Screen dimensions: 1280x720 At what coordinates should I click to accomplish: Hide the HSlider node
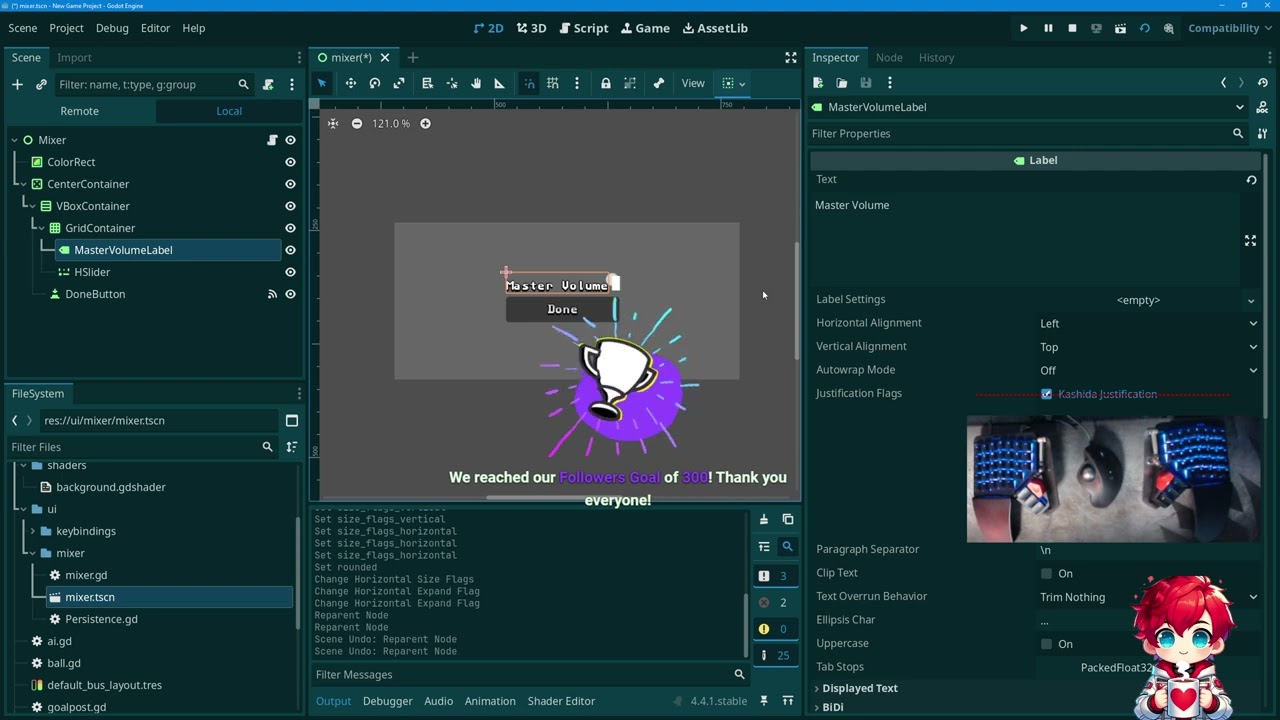[x=290, y=272]
